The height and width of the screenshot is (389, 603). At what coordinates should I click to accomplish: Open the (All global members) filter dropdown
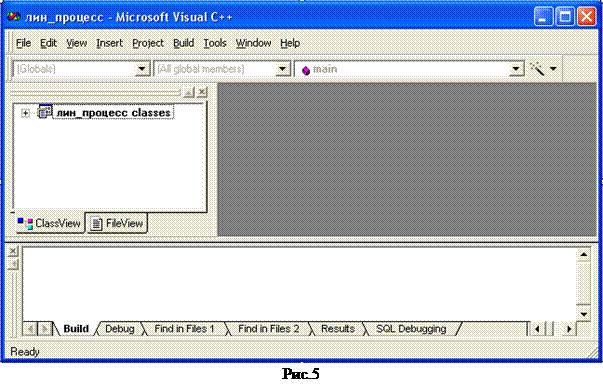pyautogui.click(x=282, y=69)
